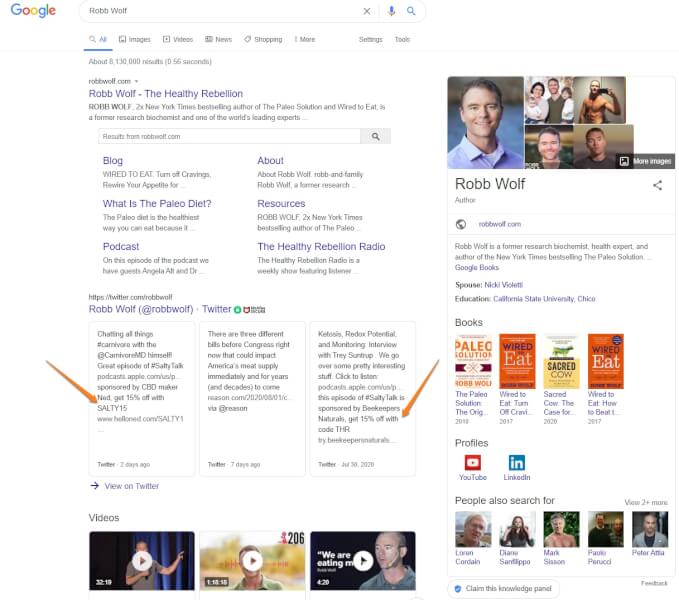679x600 pixels.
Task: Open the tweet card dated Jul 30, 2020
Action: pyautogui.click(x=363, y=399)
